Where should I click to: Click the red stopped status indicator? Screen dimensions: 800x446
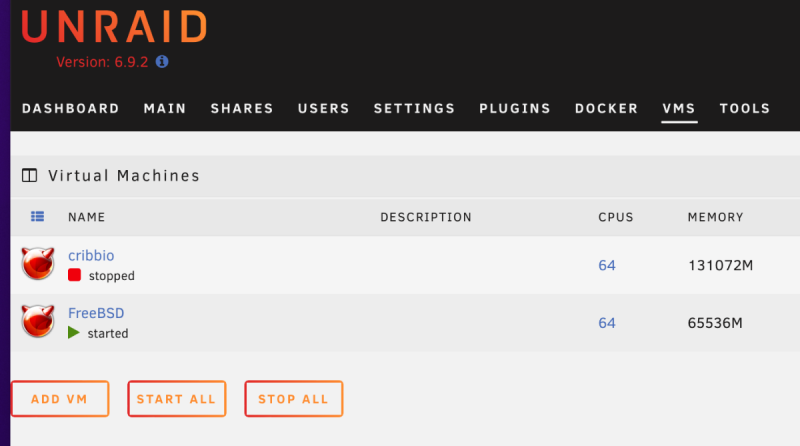point(74,275)
